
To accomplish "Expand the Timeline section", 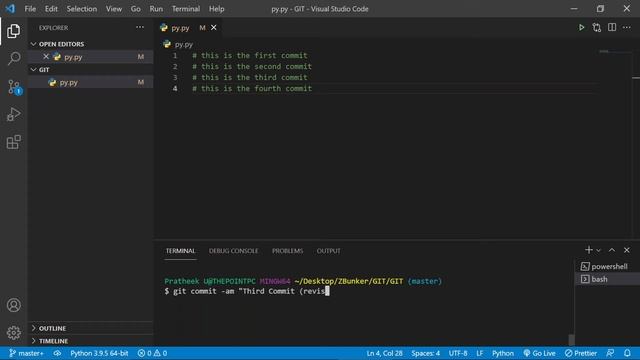I will coord(53,341).
